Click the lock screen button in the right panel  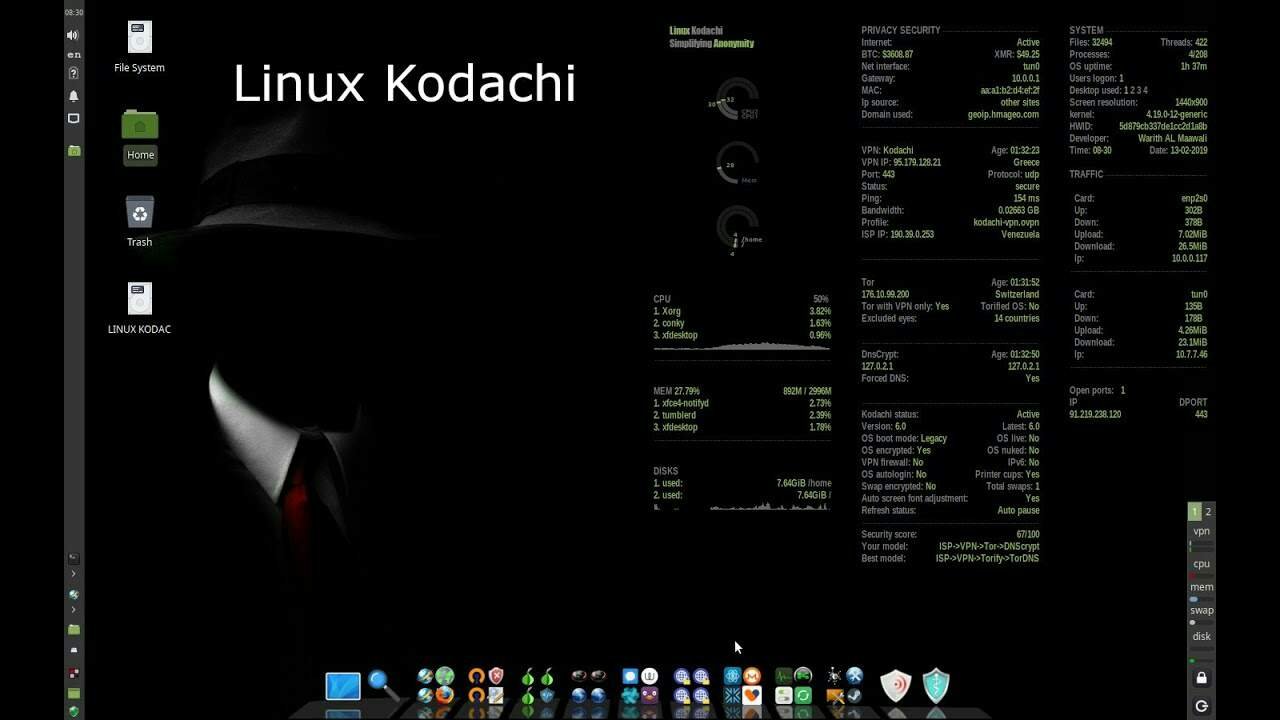click(x=1201, y=677)
